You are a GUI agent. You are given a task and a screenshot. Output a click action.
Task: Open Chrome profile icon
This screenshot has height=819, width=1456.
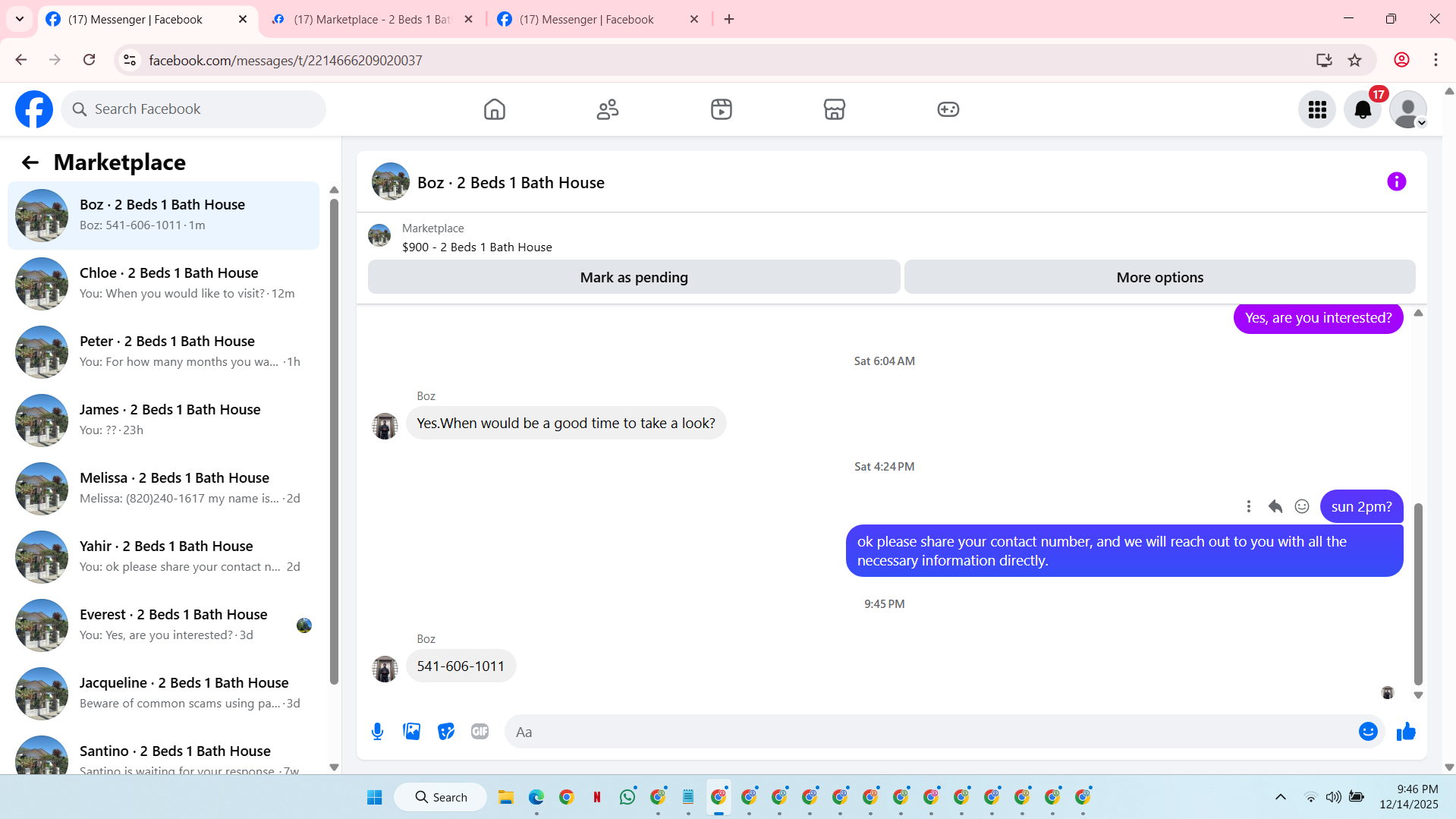click(1401, 60)
